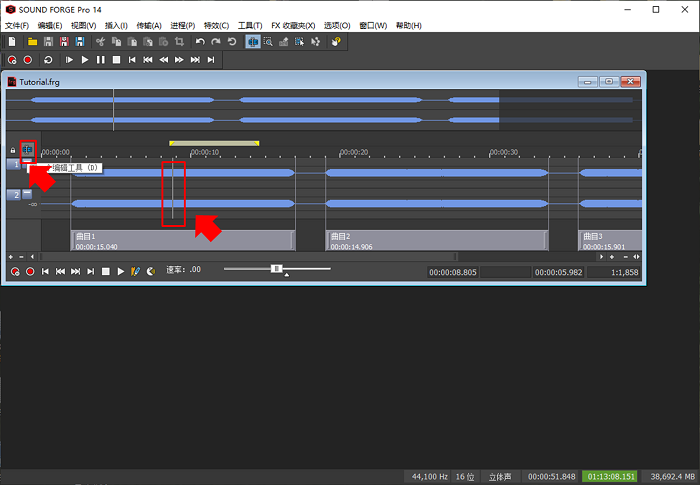The width and height of the screenshot is (700, 485).
Task: Select the magnify tool in toolbar
Action: [x=269, y=42]
